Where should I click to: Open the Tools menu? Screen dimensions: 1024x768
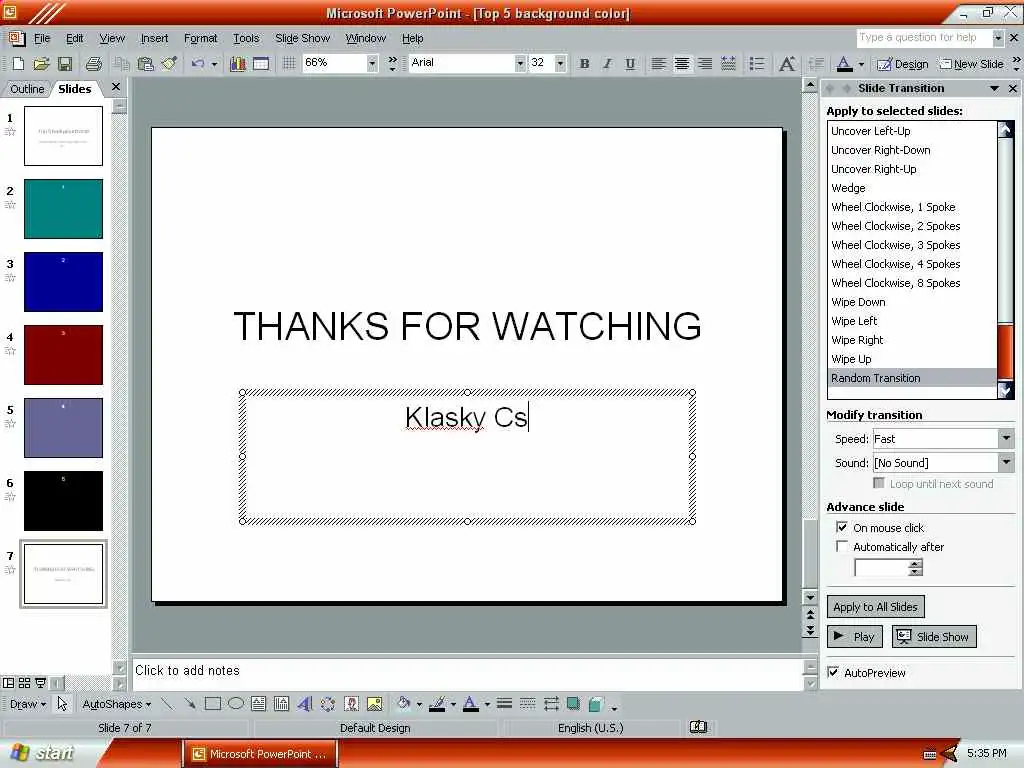click(246, 39)
